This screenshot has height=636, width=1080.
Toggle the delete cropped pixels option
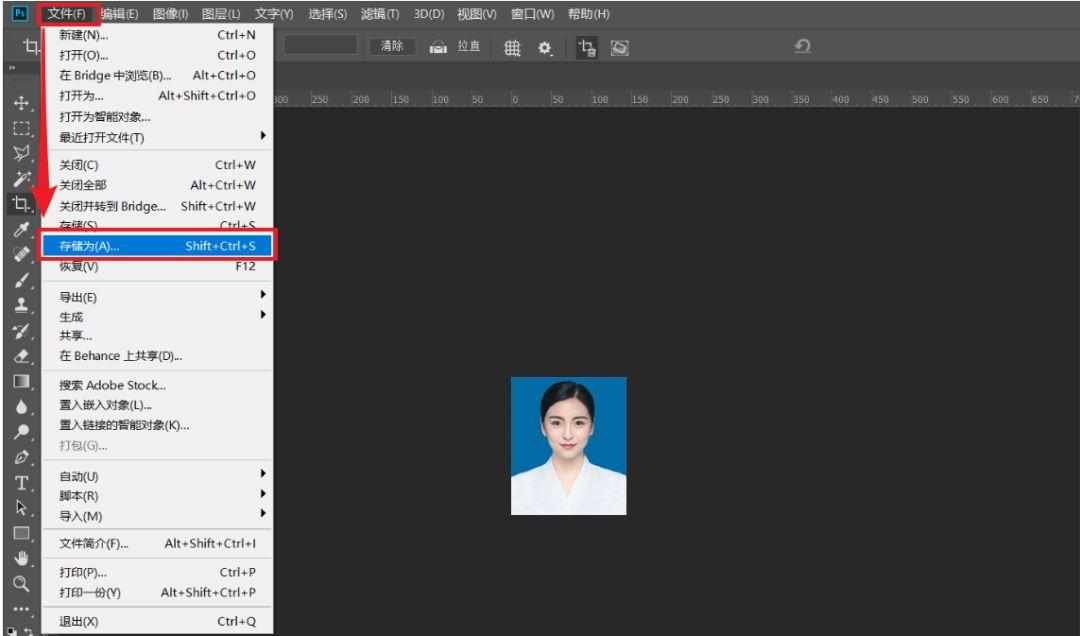point(587,47)
